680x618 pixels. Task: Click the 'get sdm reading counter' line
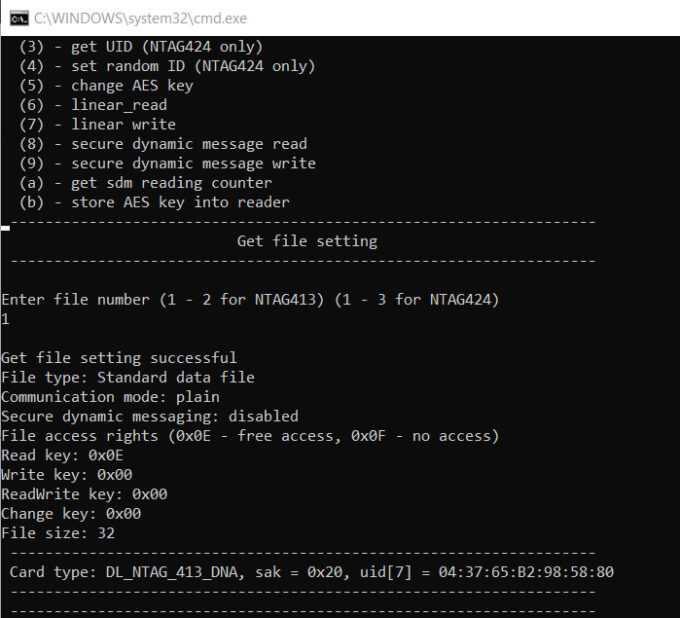pyautogui.click(x=146, y=183)
